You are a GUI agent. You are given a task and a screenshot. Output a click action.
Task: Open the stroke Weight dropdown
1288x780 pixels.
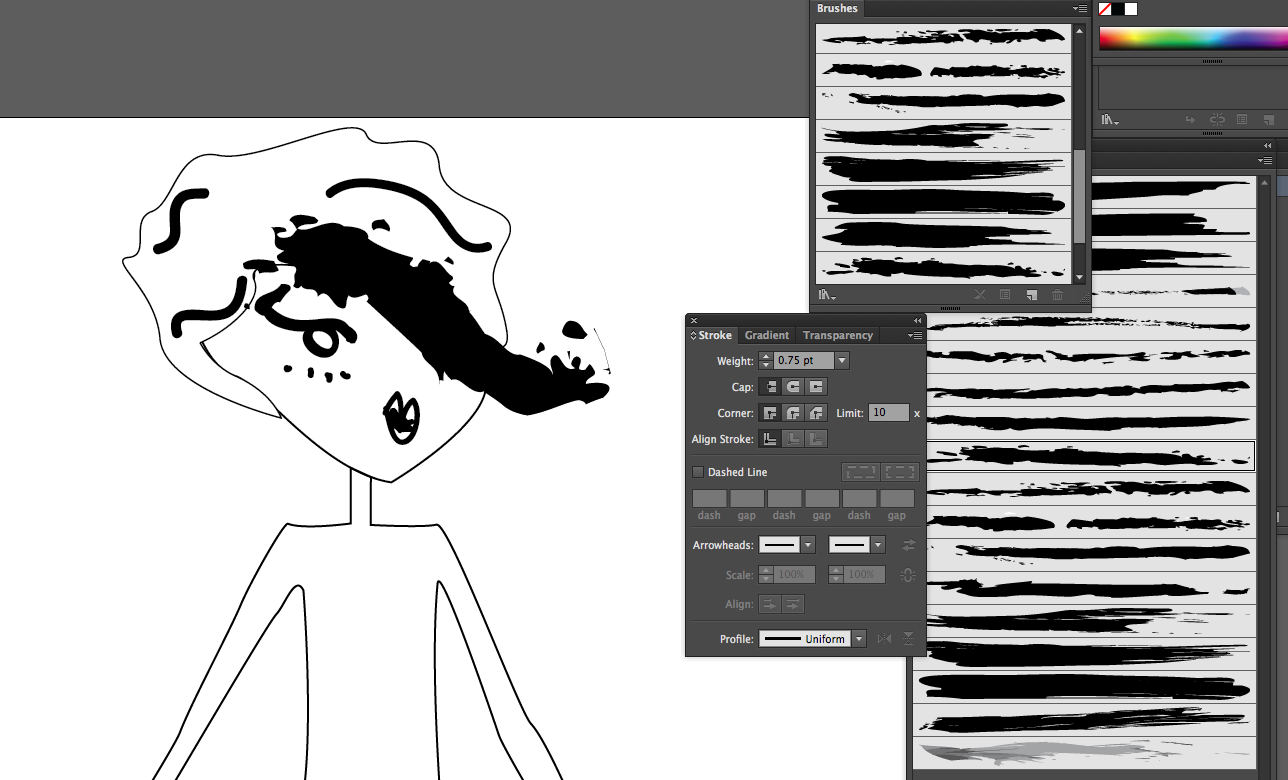pyautogui.click(x=841, y=360)
